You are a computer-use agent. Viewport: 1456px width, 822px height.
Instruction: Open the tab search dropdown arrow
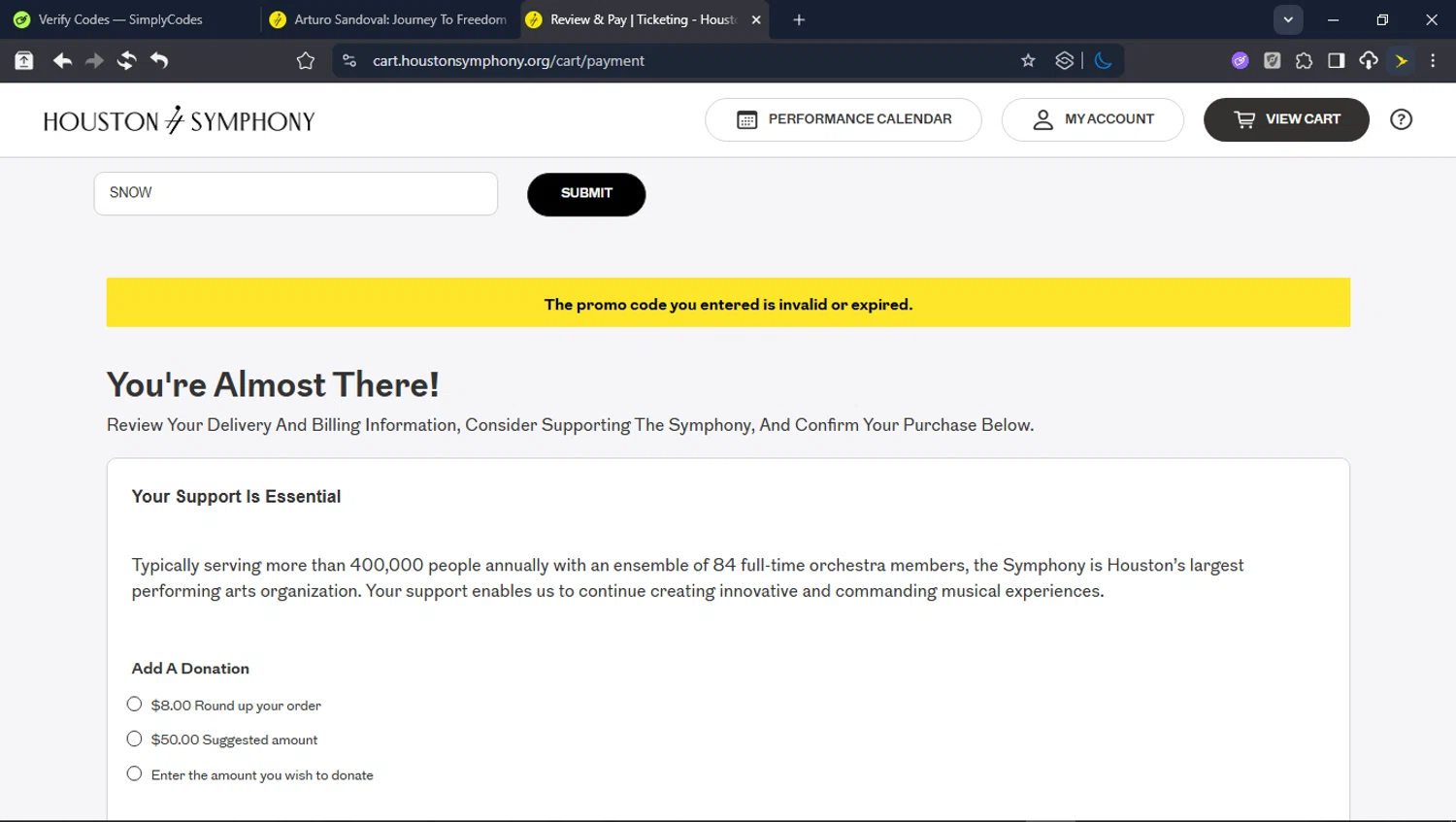tap(1288, 19)
